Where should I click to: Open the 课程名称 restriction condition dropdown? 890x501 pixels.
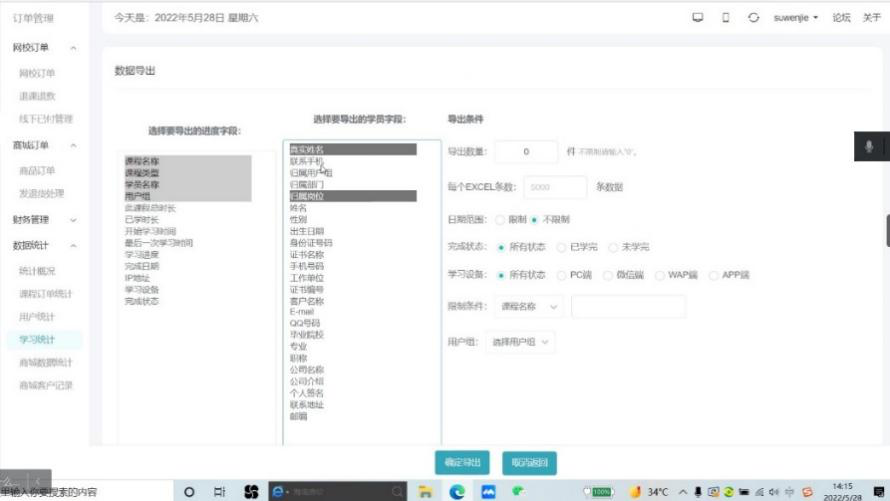coord(530,307)
